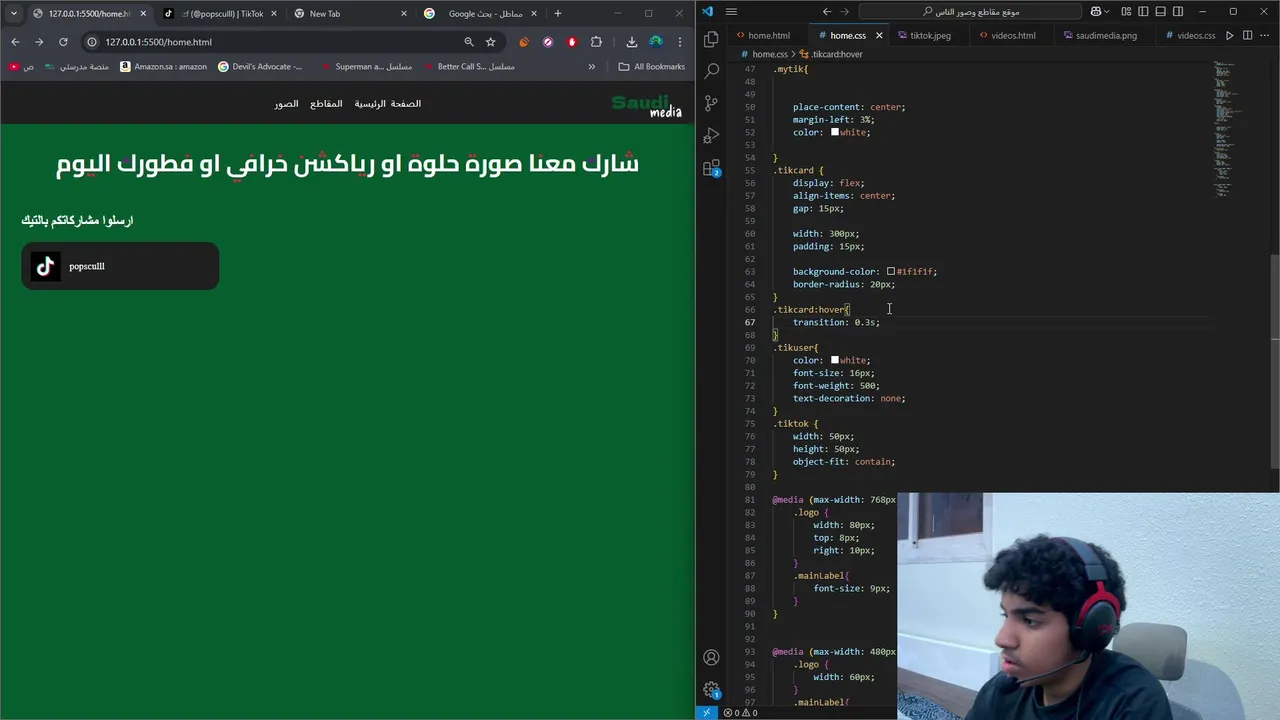Image resolution: width=1280 pixels, height=720 pixels.
Task: Open the Better Call S... bookmark
Action: point(469,66)
